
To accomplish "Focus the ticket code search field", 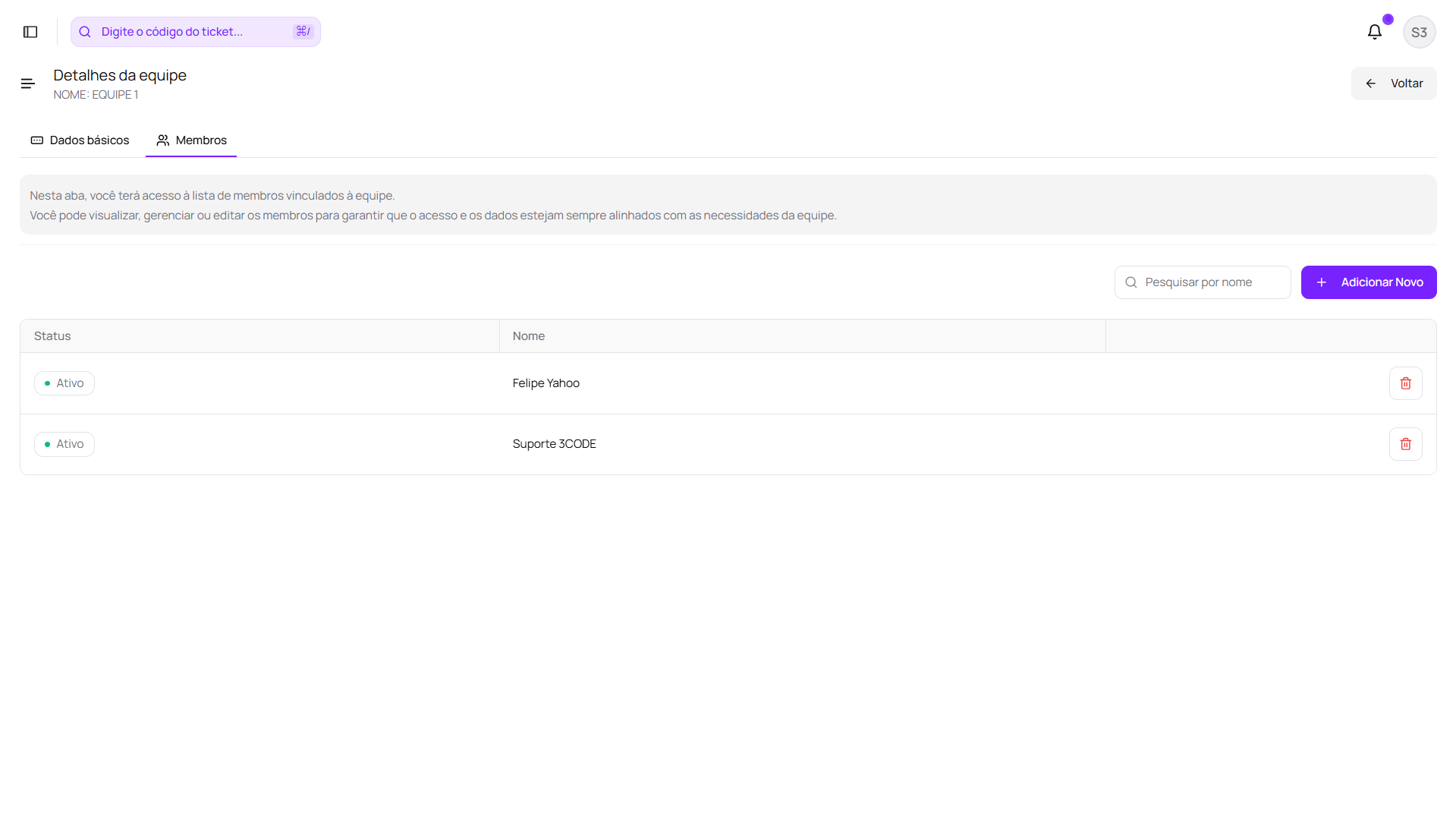I will [x=196, y=32].
